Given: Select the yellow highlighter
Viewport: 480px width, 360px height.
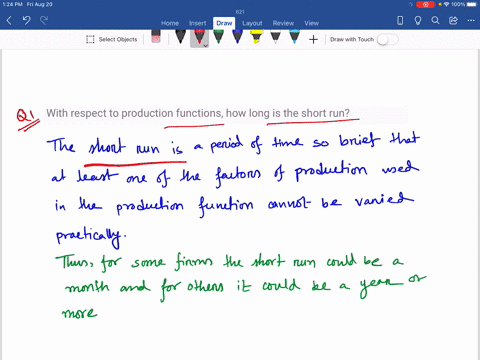Looking at the screenshot, I should (256, 37).
